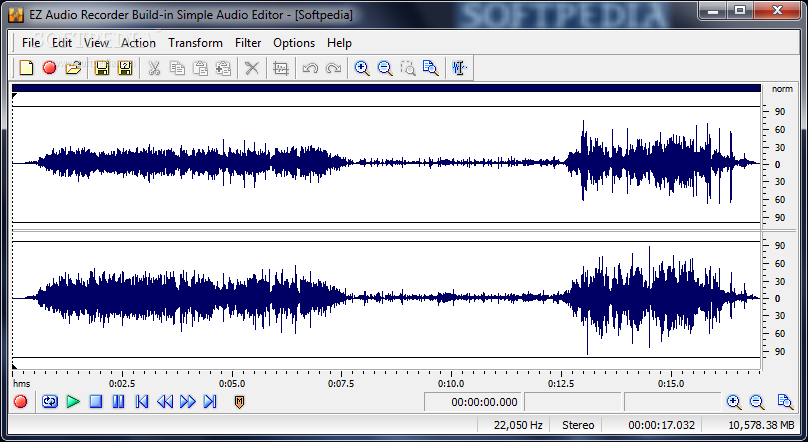The width and height of the screenshot is (808, 442).
Task: Click the Stereo status entry
Action: [x=578, y=425]
